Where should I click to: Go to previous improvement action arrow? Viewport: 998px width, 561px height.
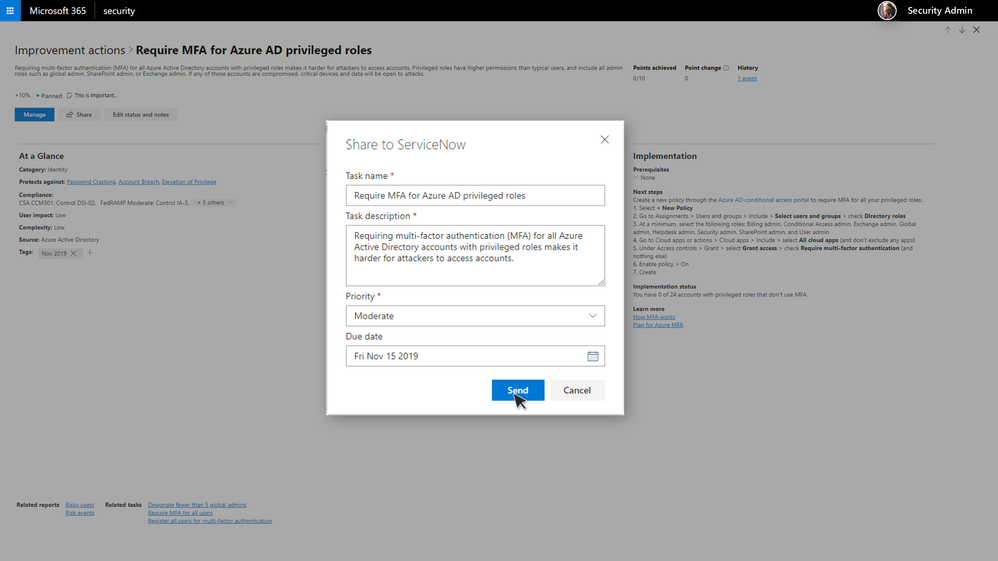point(947,30)
